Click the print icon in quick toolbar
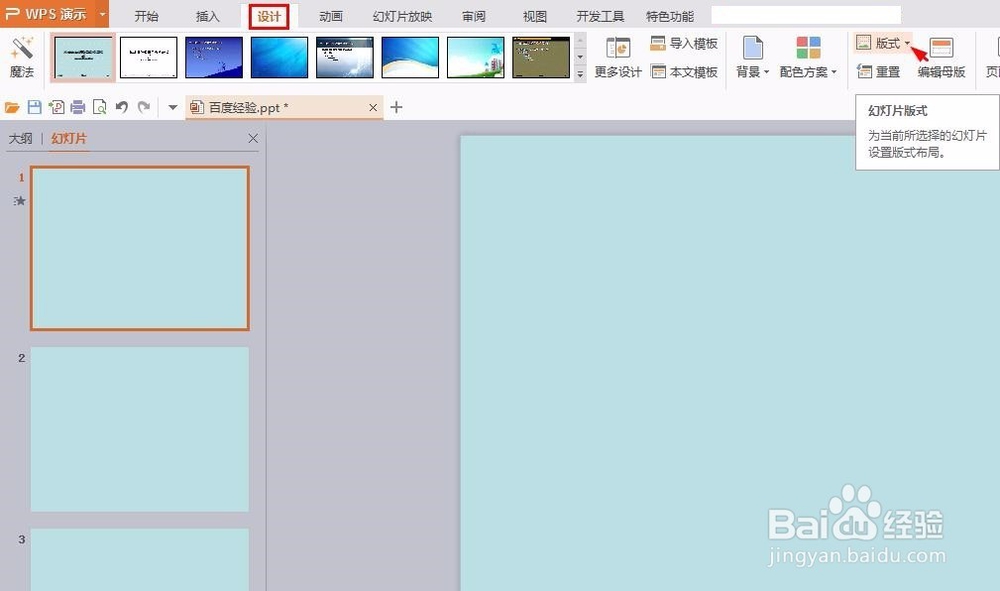Screen dimensions: 1000x591 pyautogui.click(x=78, y=107)
